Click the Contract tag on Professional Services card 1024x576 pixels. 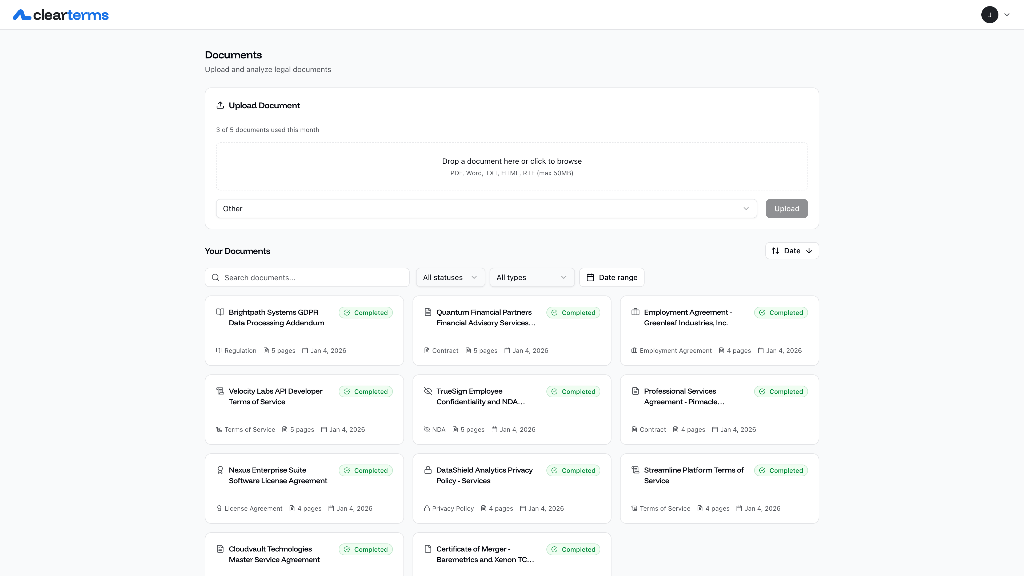648,430
